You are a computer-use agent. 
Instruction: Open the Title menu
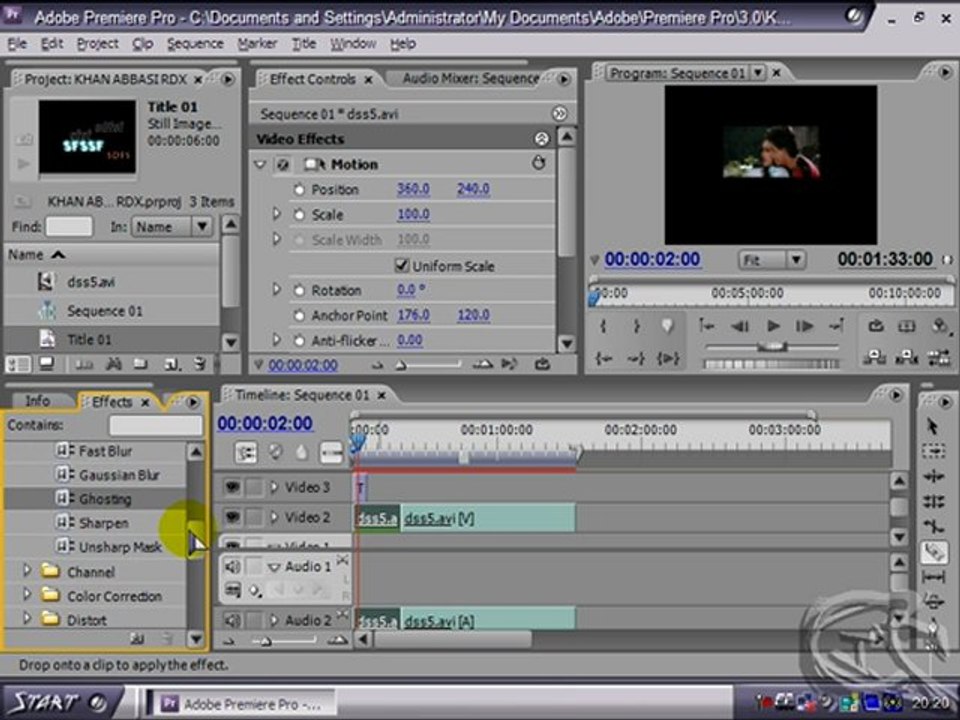[304, 43]
